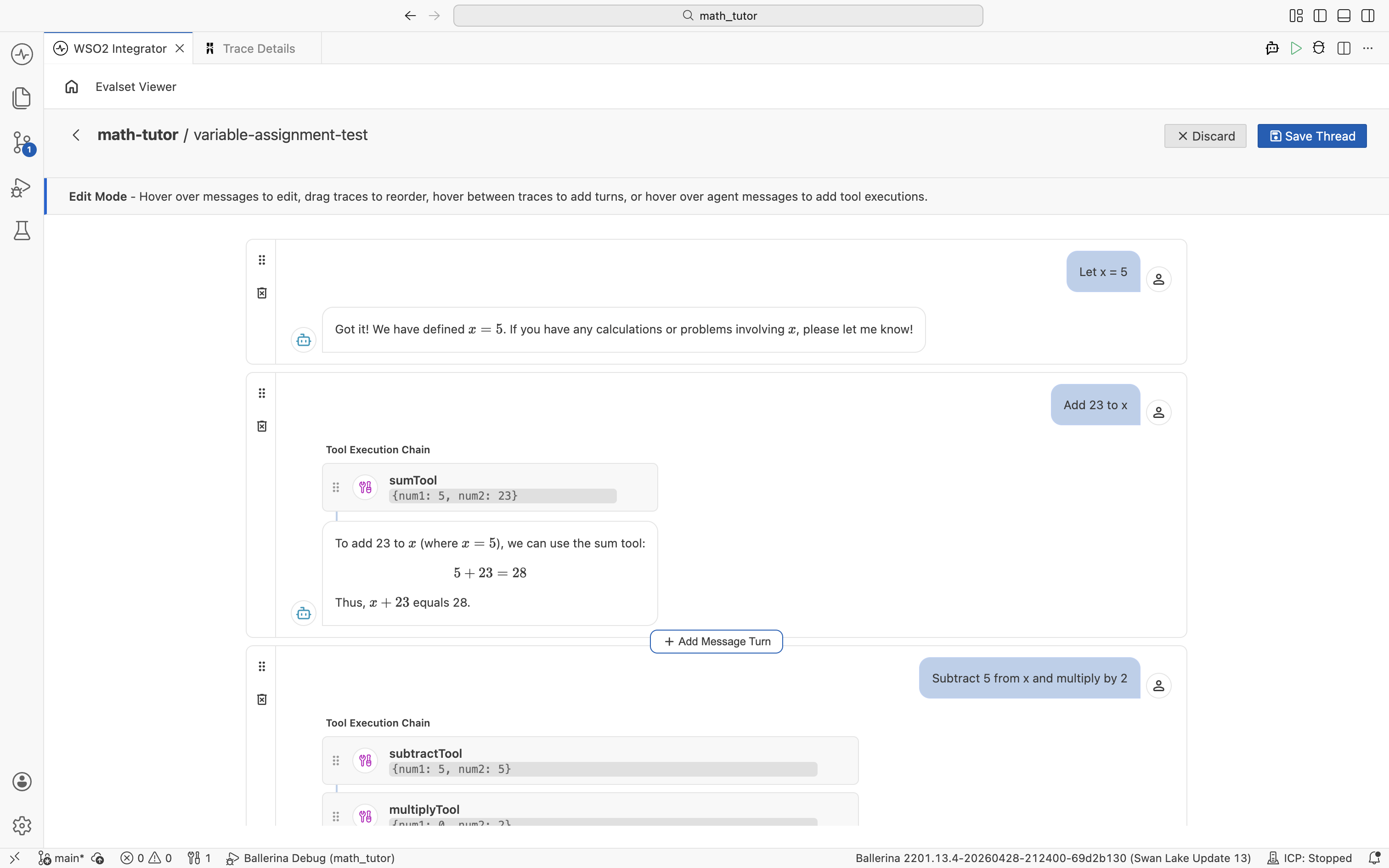Click the math_tutor search field

718,16
